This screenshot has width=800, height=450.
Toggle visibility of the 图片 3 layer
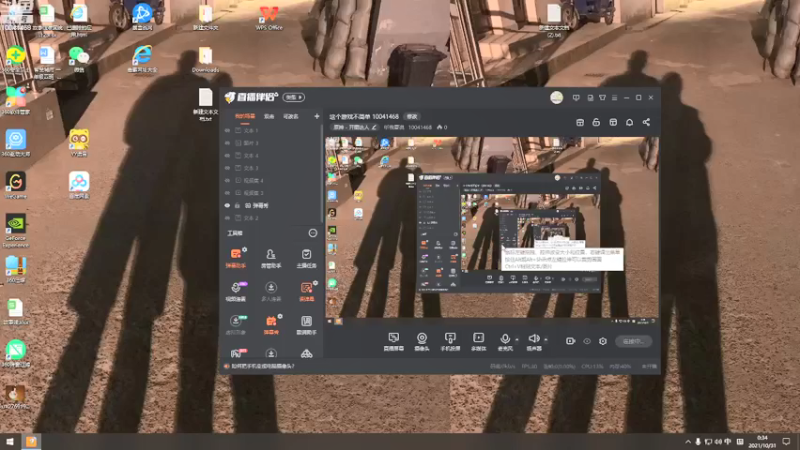tap(227, 143)
